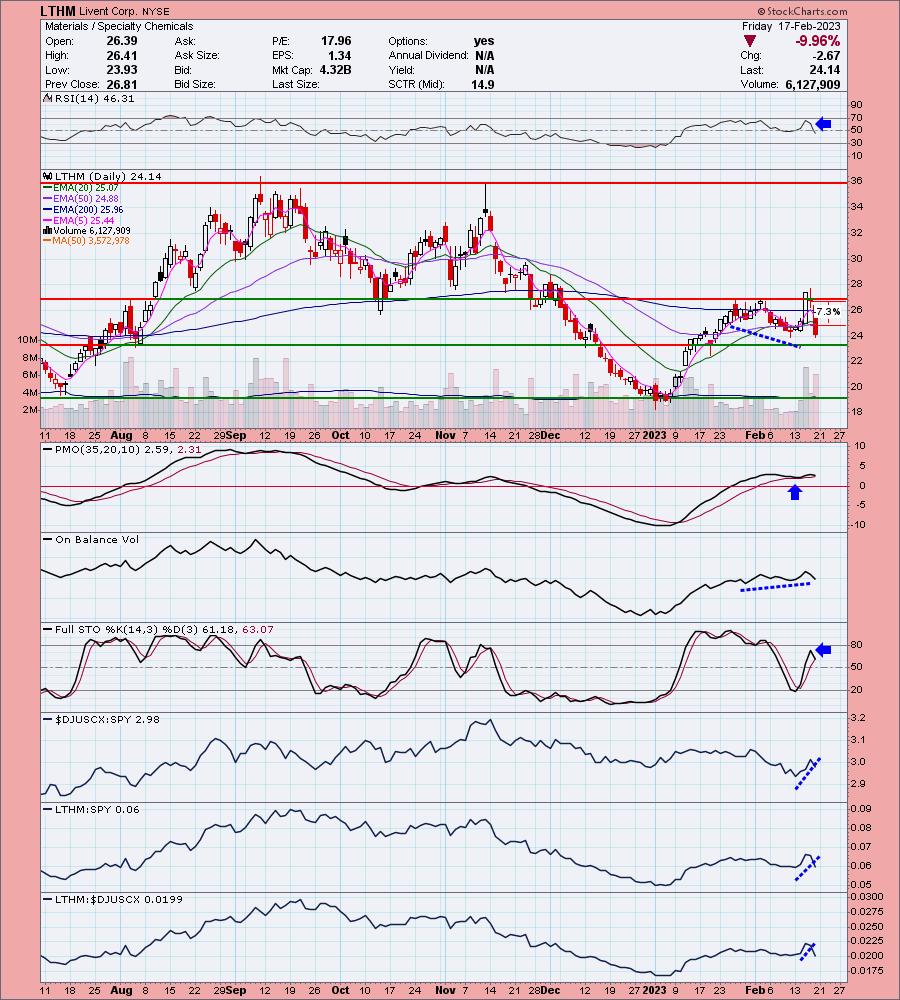Image resolution: width=900 pixels, height=1000 pixels.
Task: Click the Open value 26.39
Action: (x=122, y=41)
